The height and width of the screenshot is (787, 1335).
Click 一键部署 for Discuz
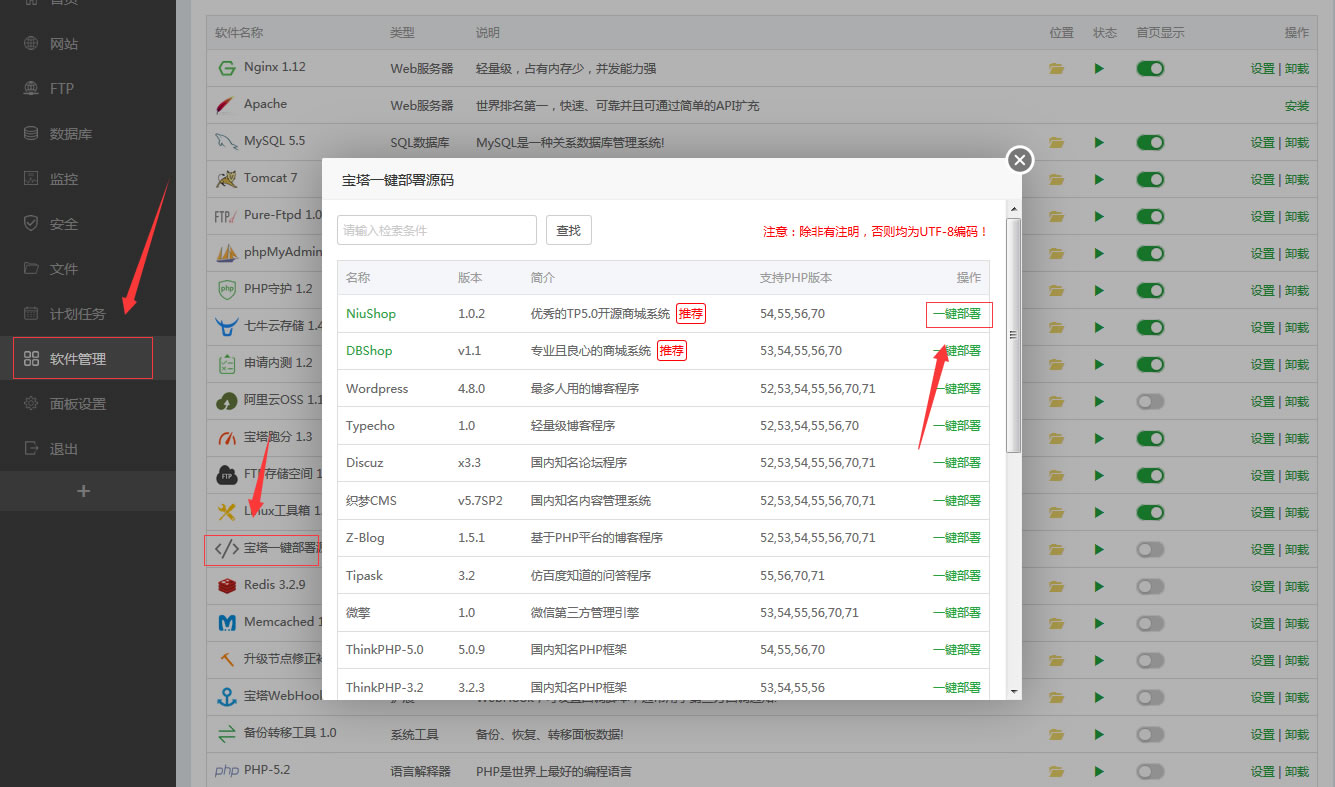957,463
